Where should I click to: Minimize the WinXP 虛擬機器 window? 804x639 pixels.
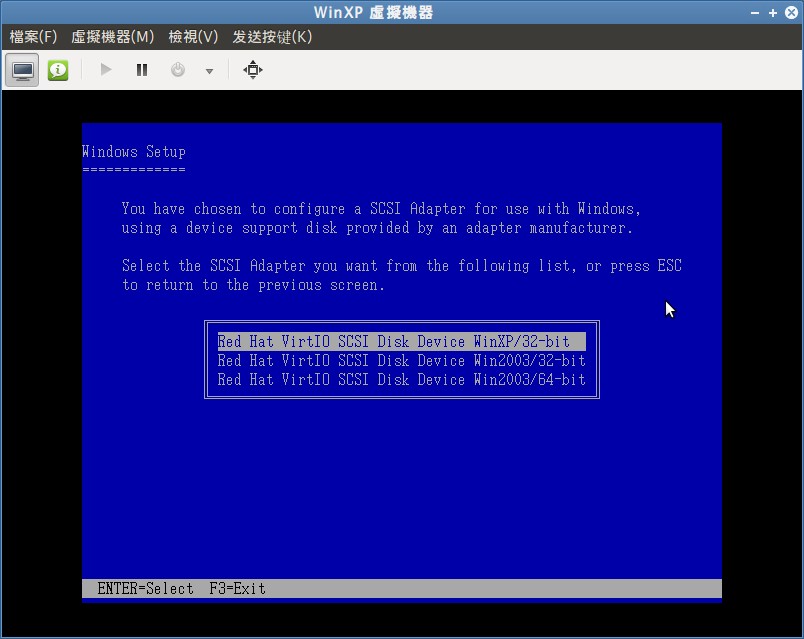756,12
